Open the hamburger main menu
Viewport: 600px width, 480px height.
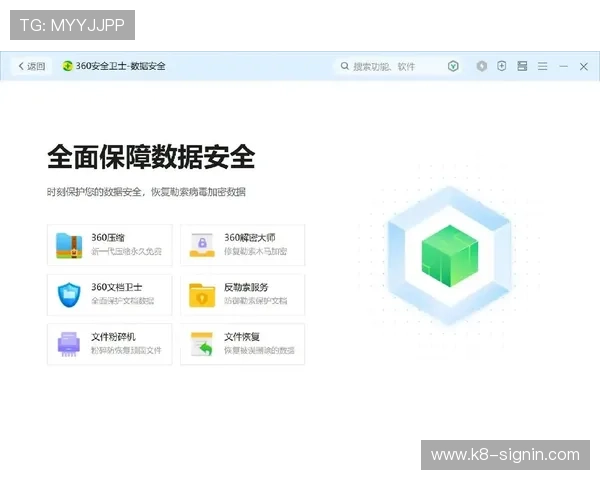coord(542,66)
